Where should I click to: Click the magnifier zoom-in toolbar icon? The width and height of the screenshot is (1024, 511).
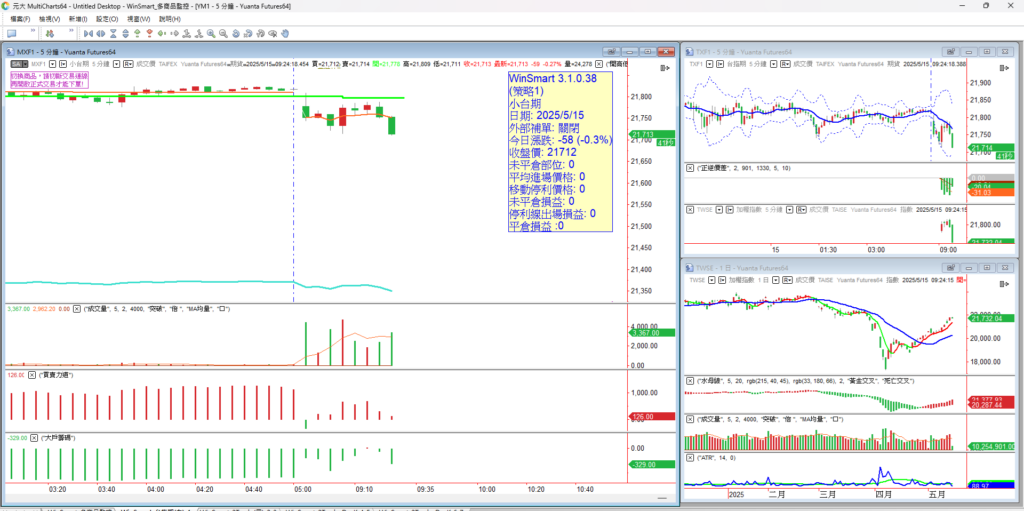(x=211, y=33)
